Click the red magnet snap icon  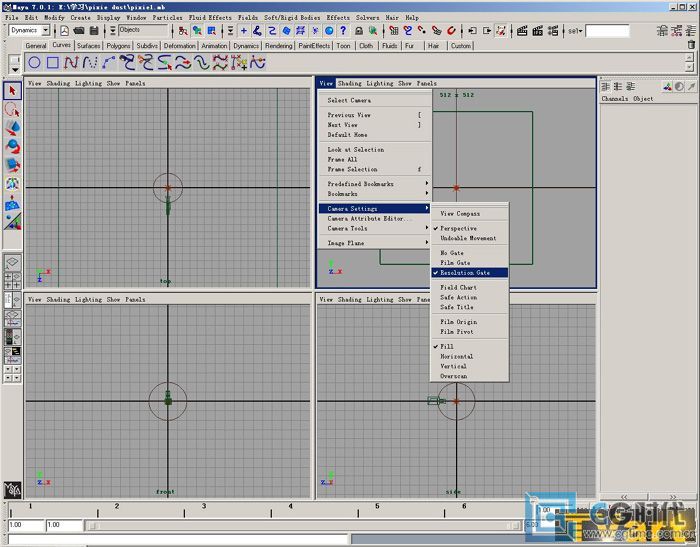pos(451,31)
